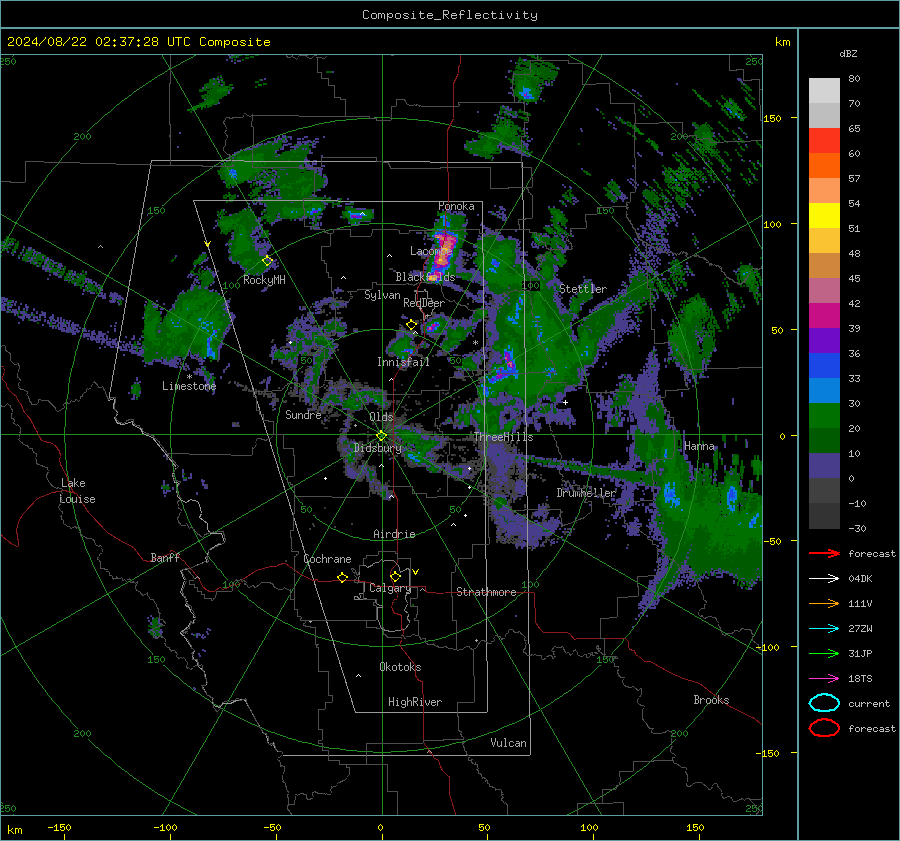Click the RedDeer city label
The image size is (900, 841).
pyautogui.click(x=424, y=303)
